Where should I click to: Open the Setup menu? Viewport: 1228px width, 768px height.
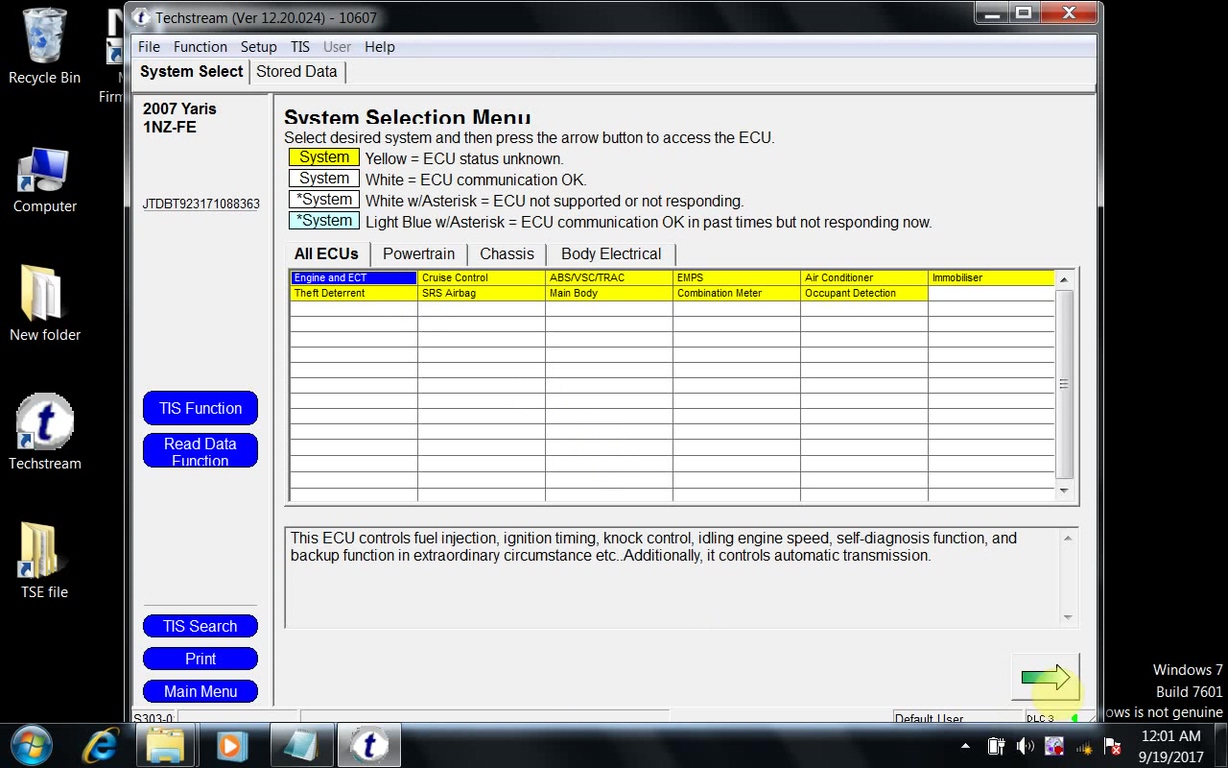pyautogui.click(x=258, y=47)
